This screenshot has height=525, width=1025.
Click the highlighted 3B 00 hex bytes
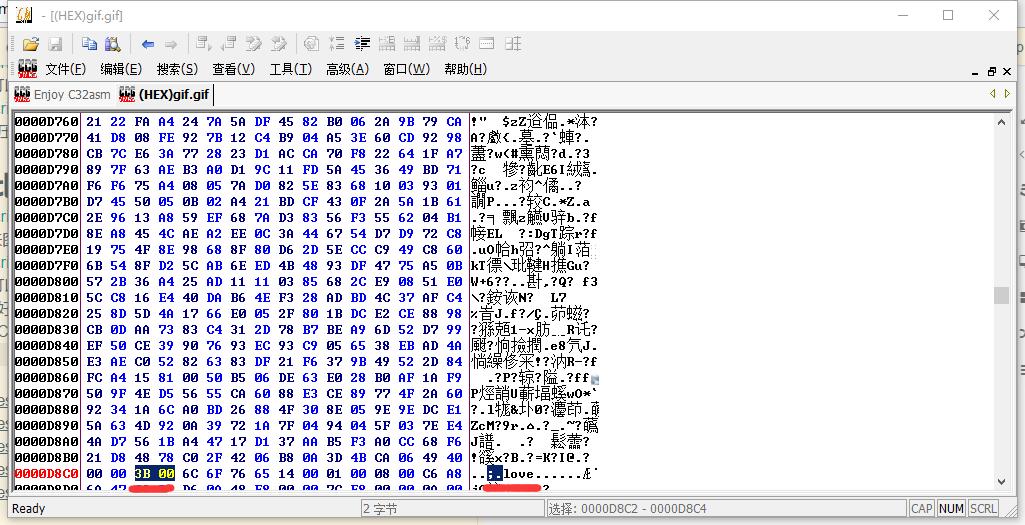click(154, 474)
